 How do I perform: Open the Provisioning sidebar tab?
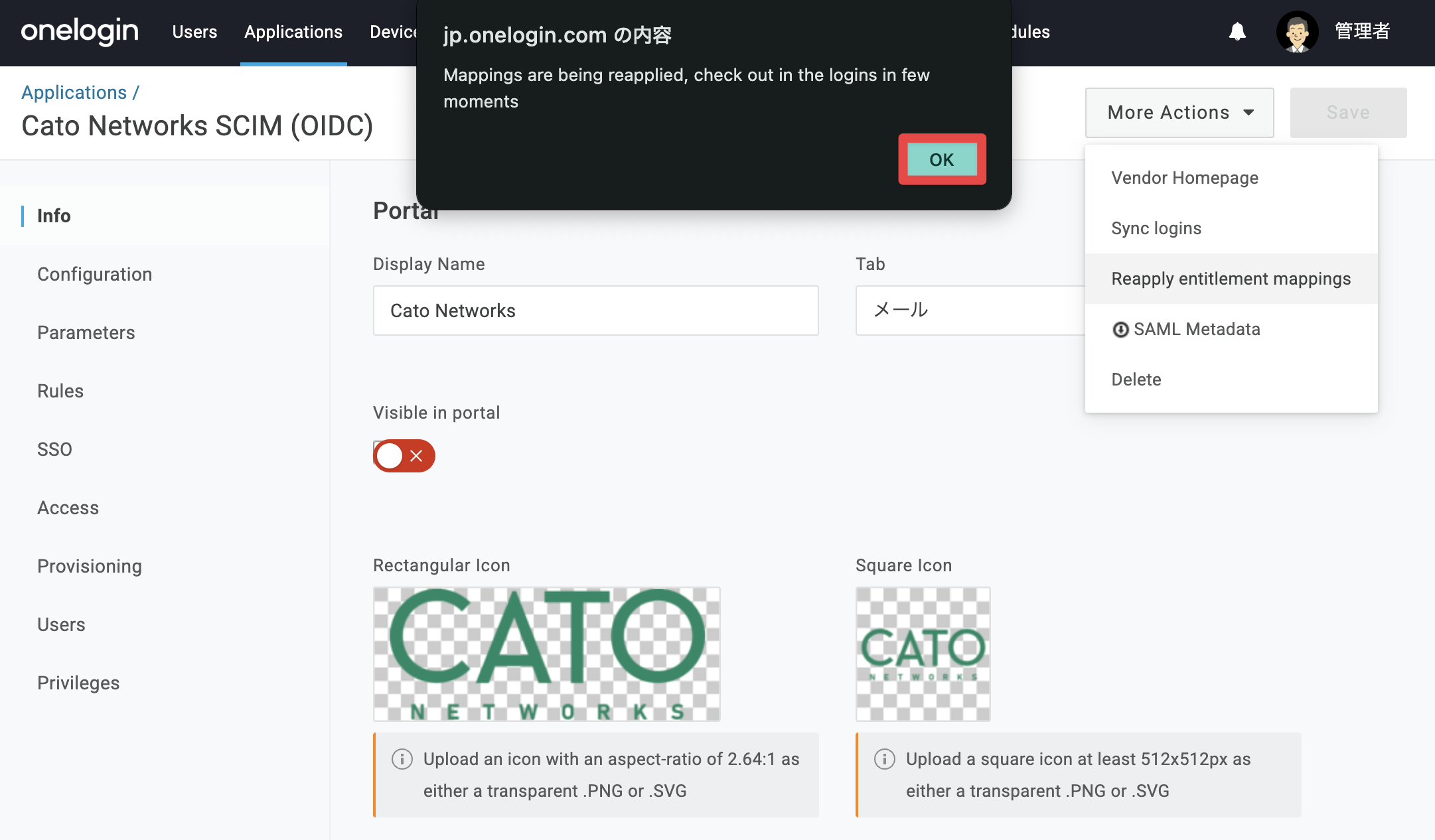[90, 566]
